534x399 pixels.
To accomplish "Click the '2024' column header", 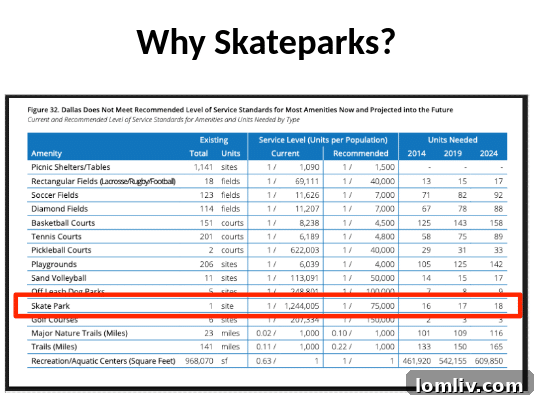I will 489,153.
